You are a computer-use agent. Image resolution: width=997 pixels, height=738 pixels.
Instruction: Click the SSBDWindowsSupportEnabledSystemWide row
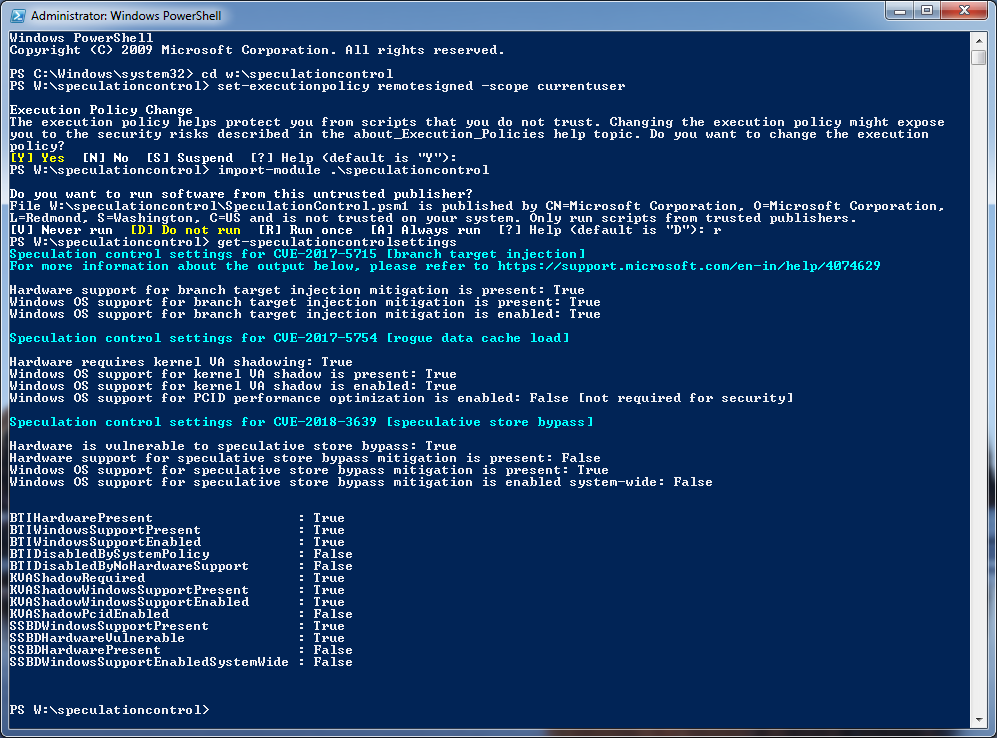[x=181, y=662]
